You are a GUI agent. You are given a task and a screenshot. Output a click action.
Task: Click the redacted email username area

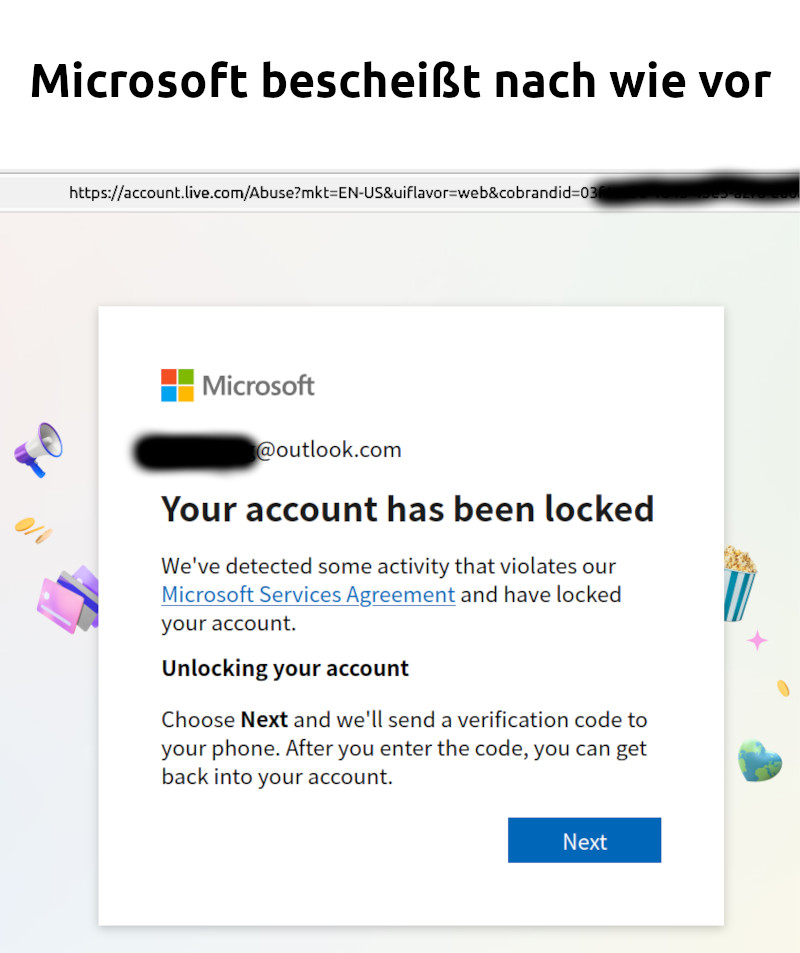[195, 452]
